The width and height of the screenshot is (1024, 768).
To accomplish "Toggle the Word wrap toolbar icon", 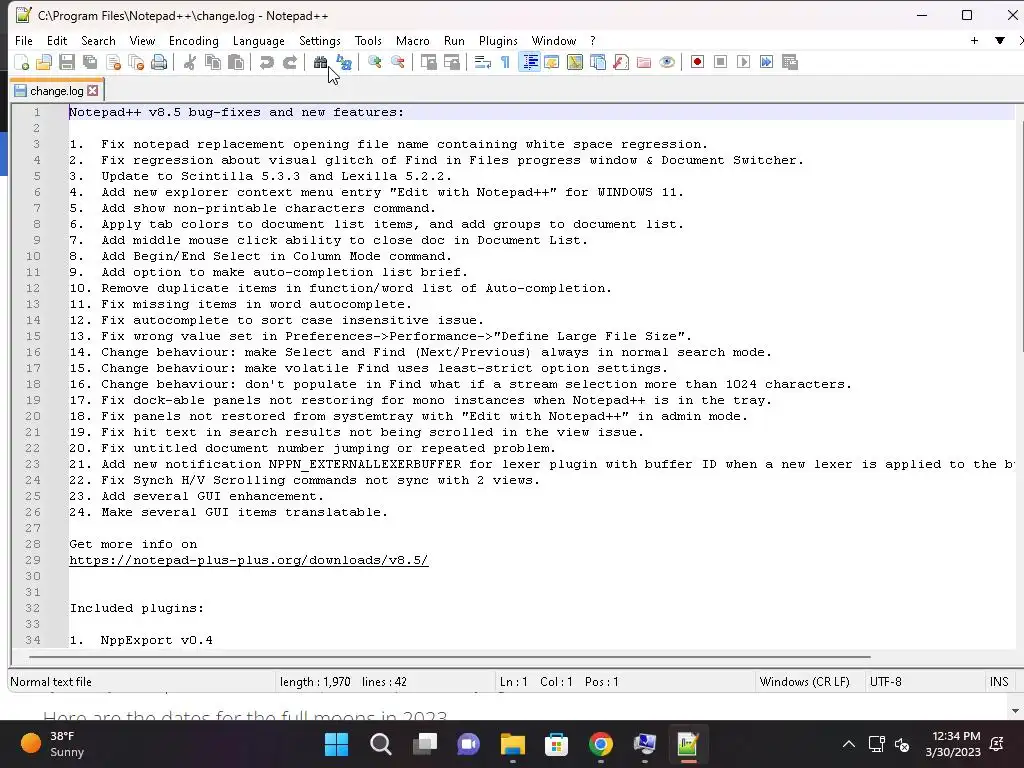I will click(x=483, y=63).
